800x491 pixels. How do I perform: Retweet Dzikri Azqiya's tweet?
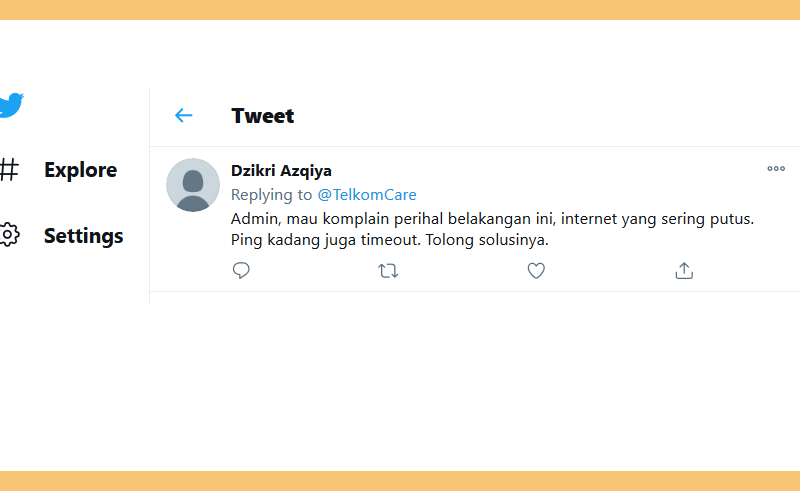pos(388,271)
